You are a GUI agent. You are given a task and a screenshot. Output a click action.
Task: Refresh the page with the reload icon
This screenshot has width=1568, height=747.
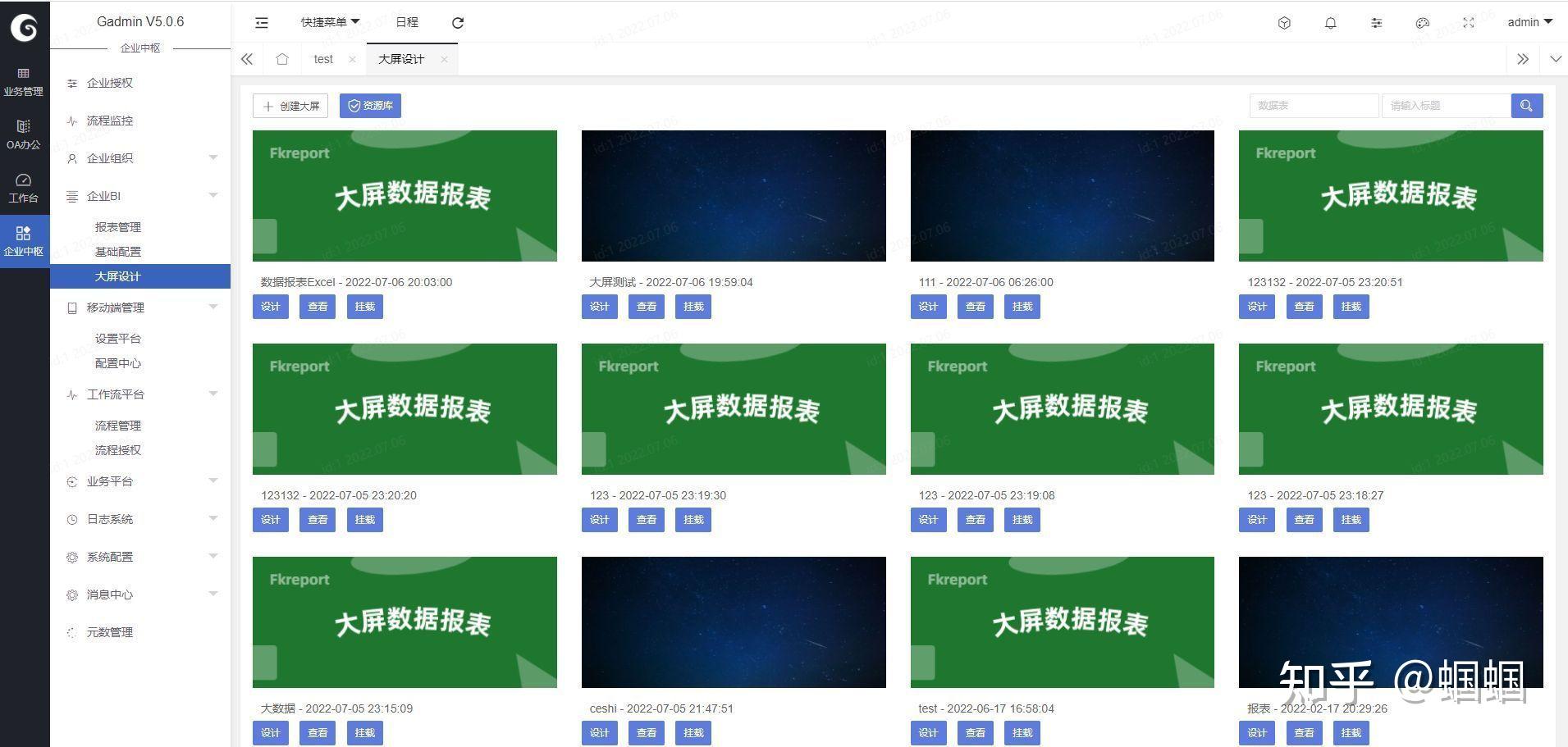458,22
